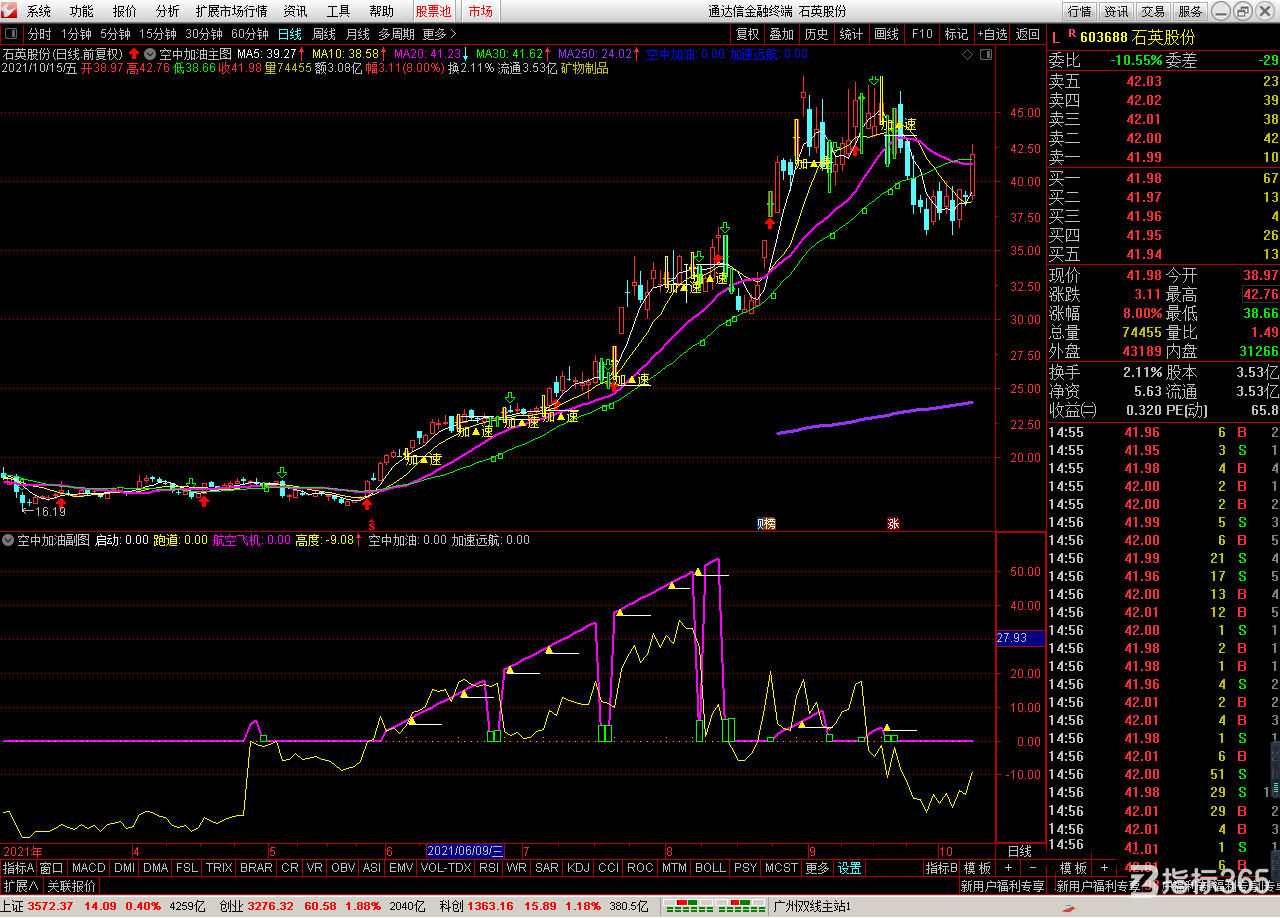Select MACD indicator tab

click(88, 868)
